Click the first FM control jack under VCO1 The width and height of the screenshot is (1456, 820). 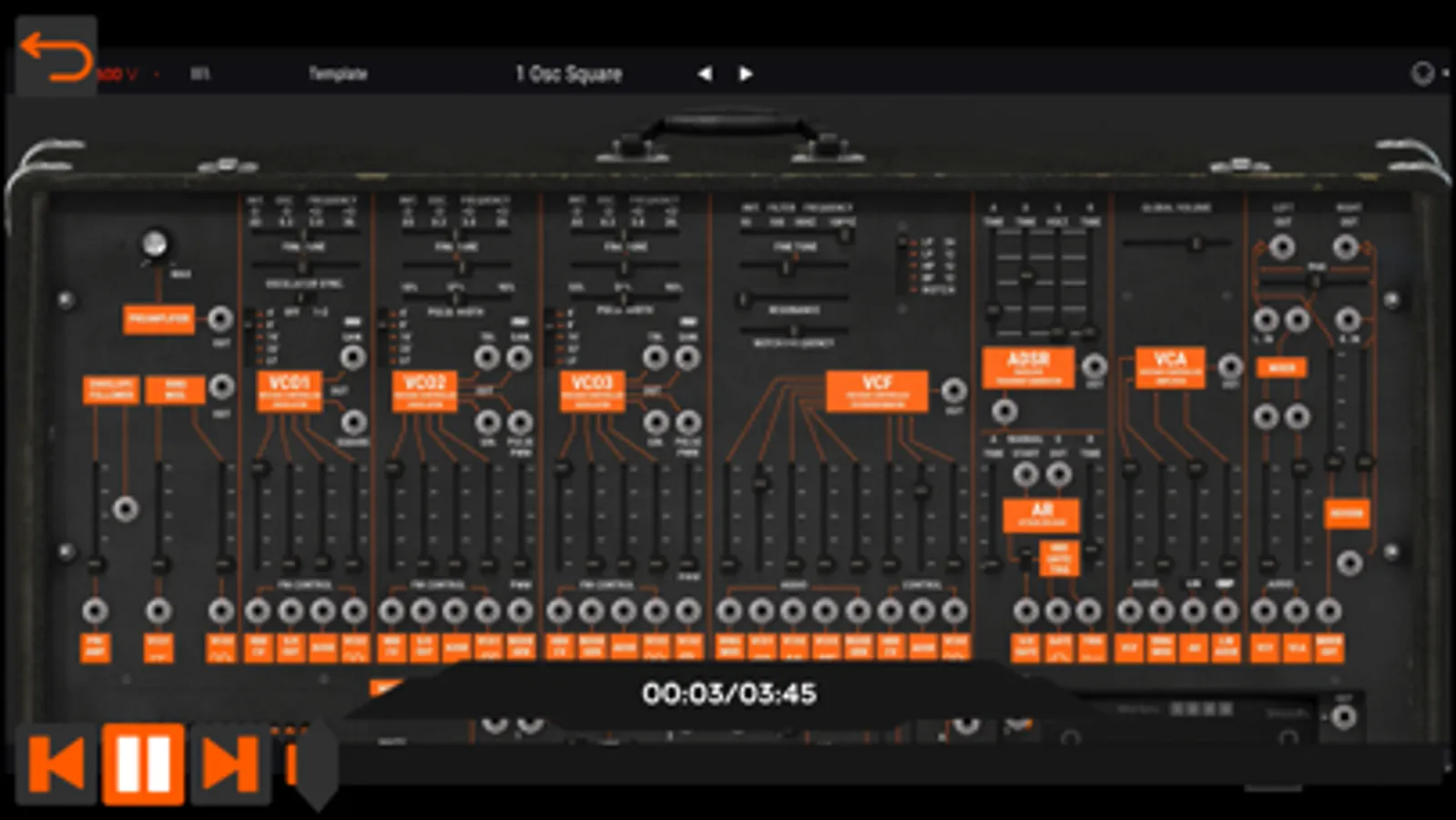(258, 611)
